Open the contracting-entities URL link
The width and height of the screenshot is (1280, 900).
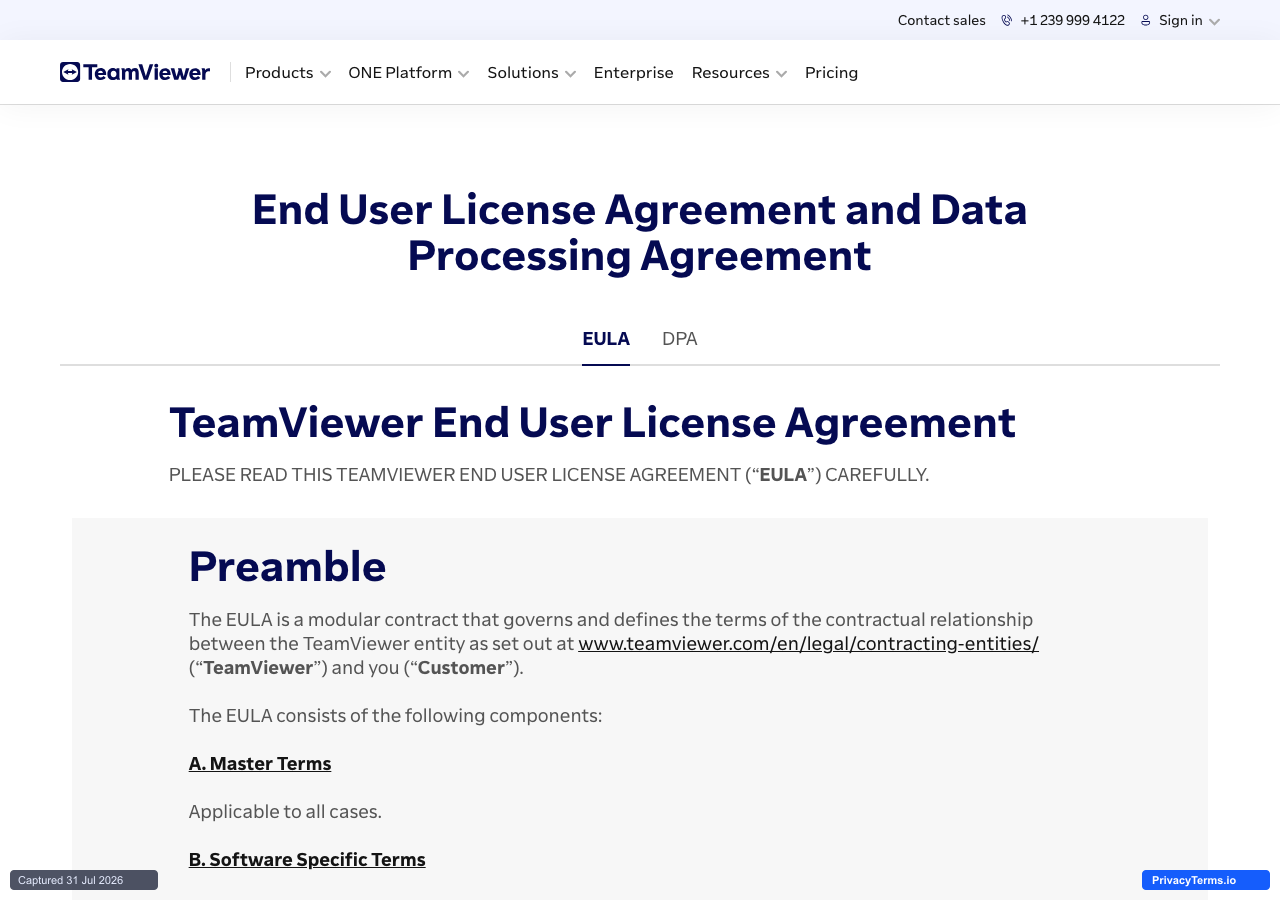(x=808, y=644)
